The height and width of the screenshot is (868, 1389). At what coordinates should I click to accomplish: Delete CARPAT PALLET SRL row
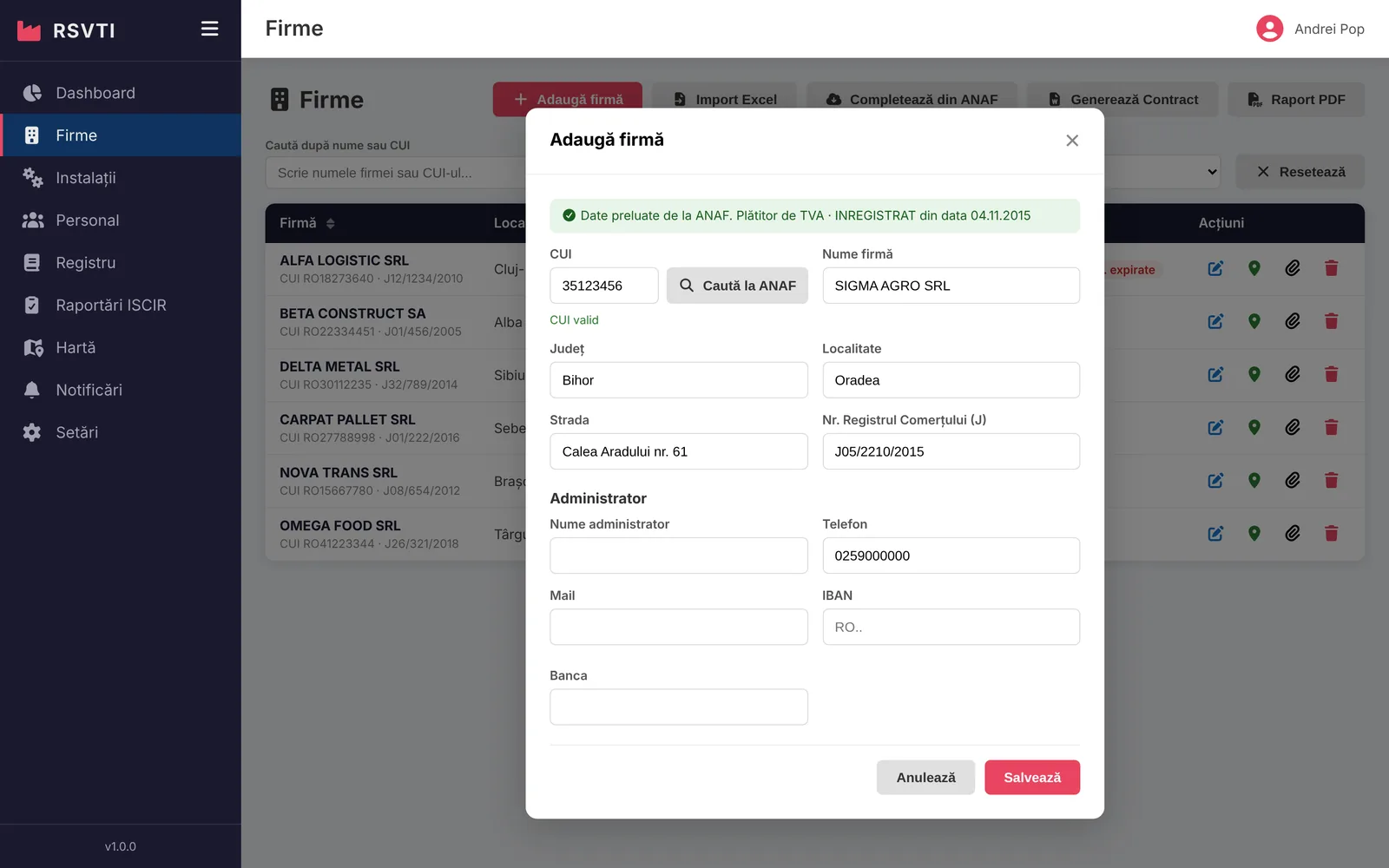1331,427
